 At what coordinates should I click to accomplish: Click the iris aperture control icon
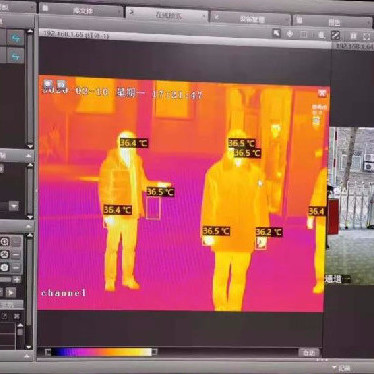point(5,268)
